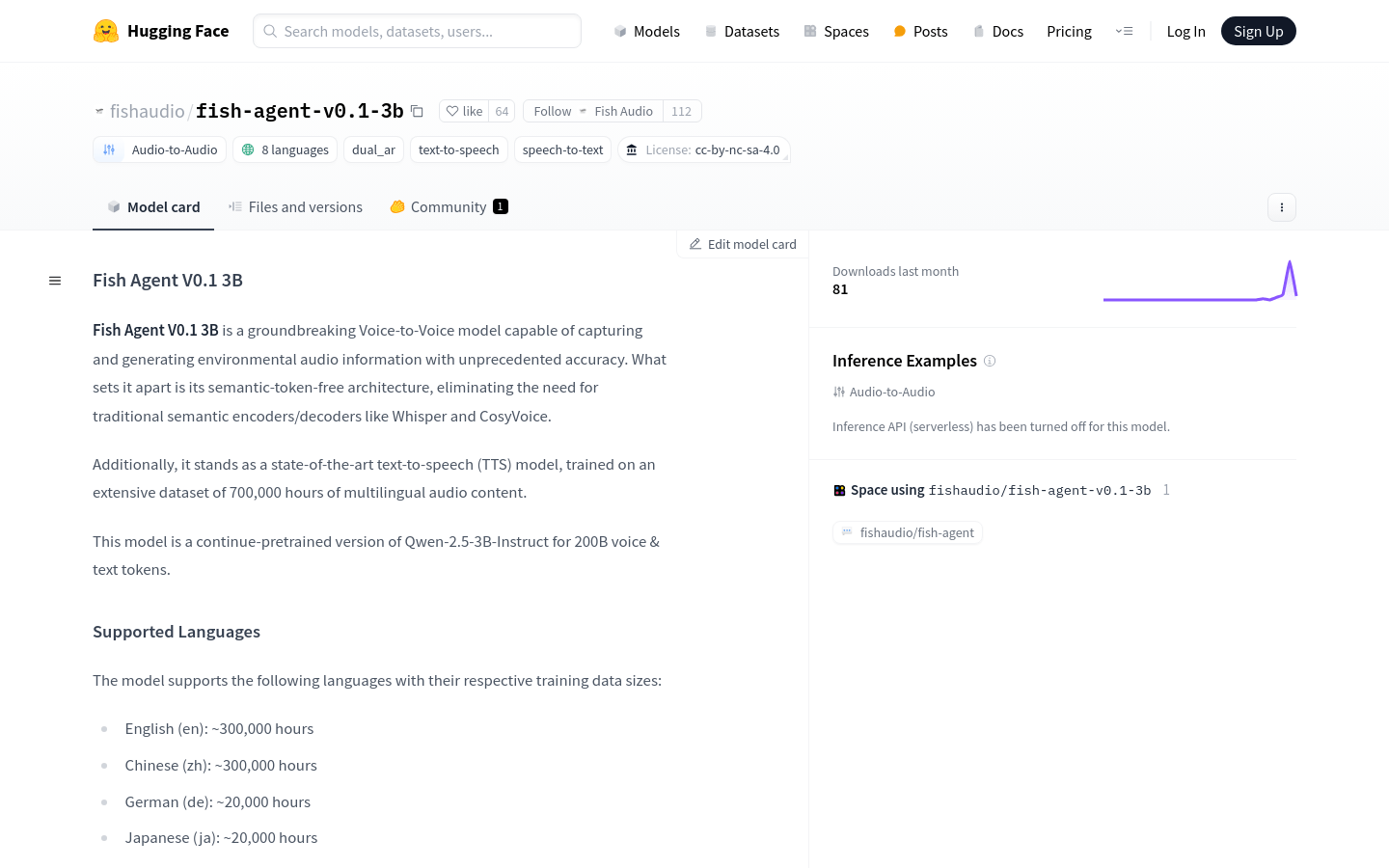Open the three-dot model options menu
The image size is (1389, 868).
(x=1281, y=207)
